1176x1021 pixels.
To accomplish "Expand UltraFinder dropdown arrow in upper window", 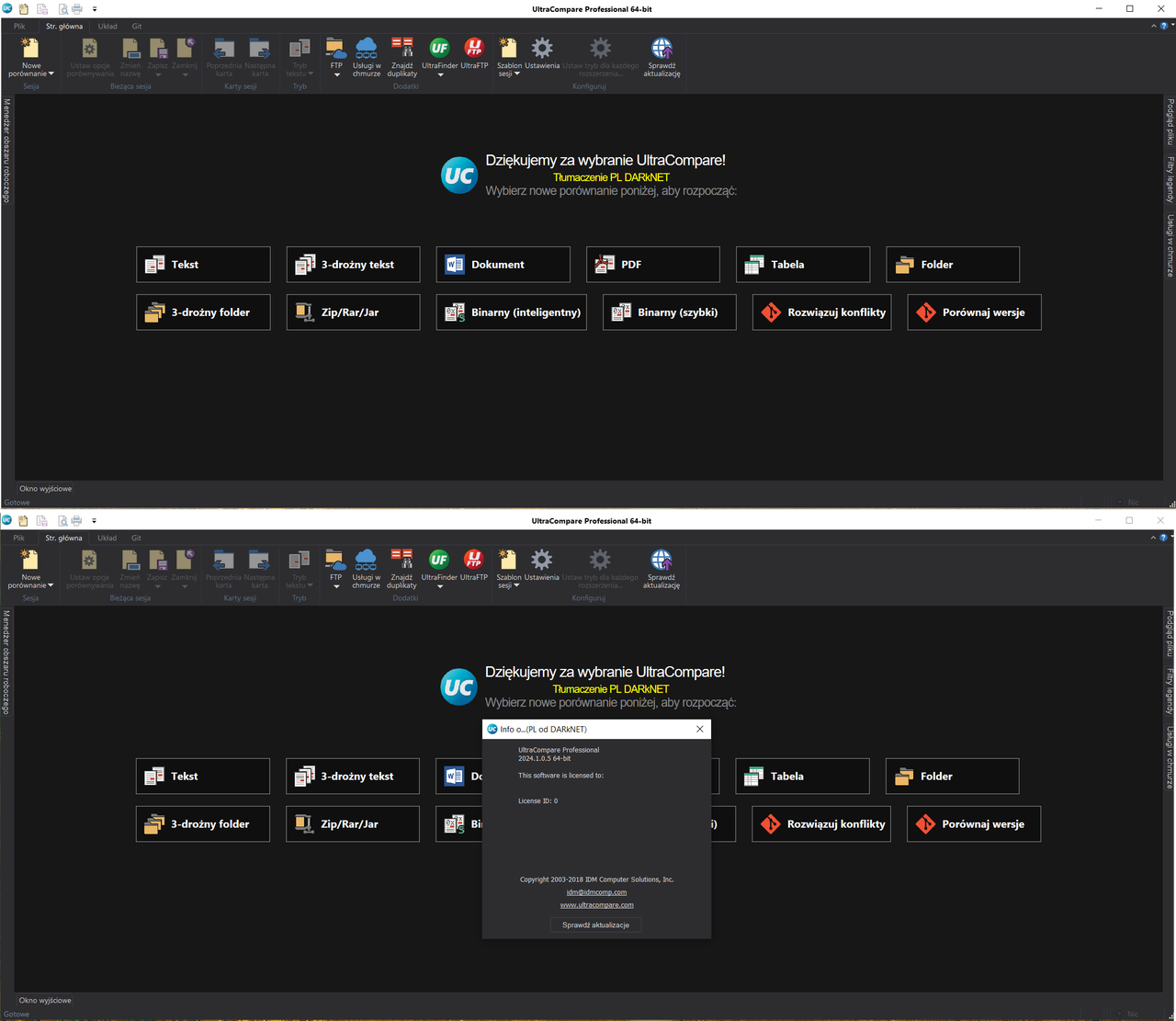I will (440, 75).
